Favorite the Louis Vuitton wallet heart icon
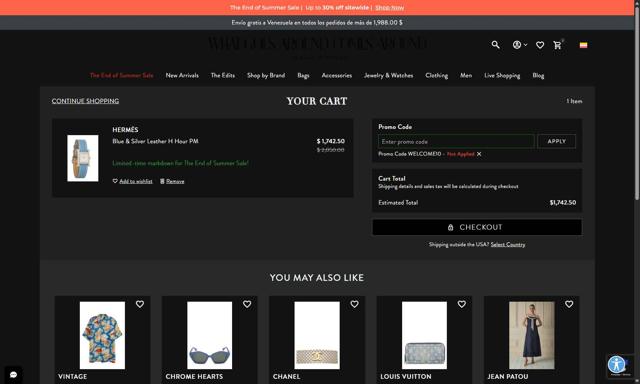This screenshot has width=640, height=384. point(462,304)
